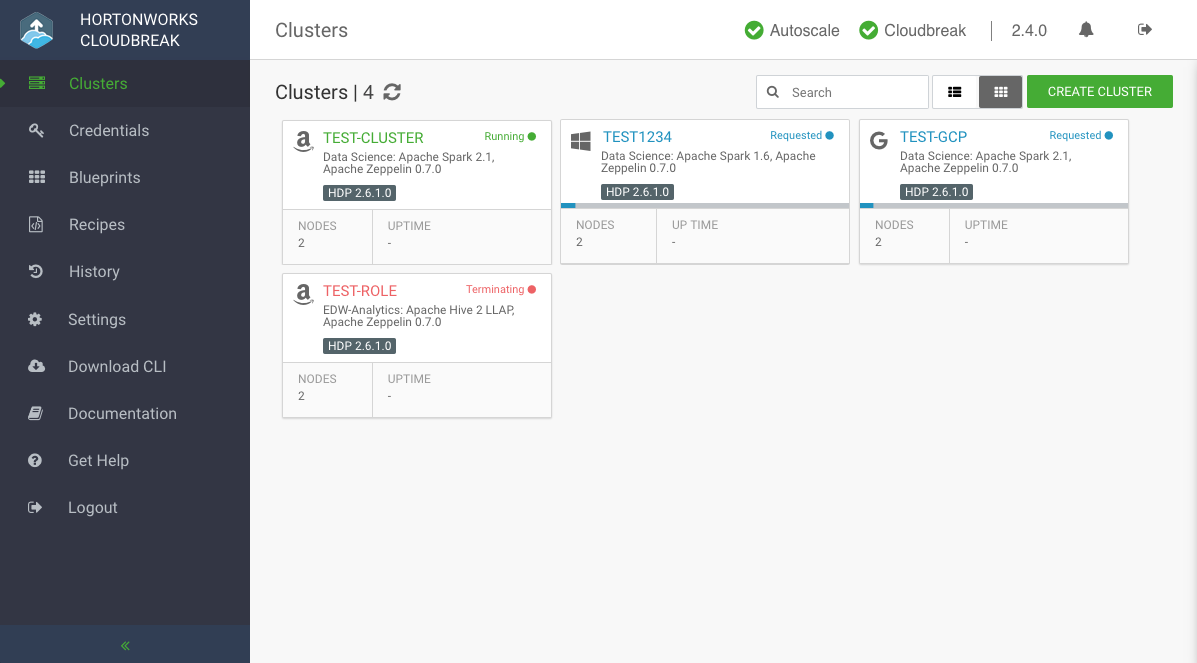The image size is (1197, 663).
Task: Open the TEST-CLUSTER cluster link
Action: [373, 137]
